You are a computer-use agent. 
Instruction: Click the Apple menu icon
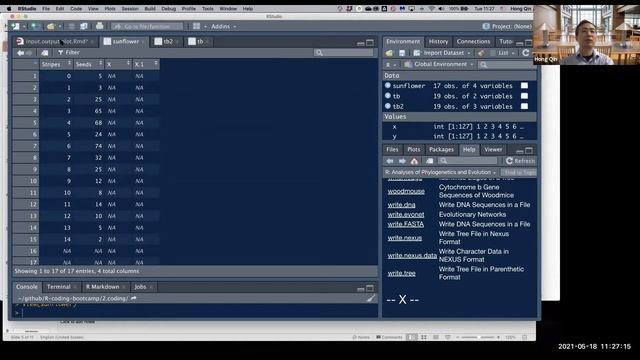pos(9,9)
